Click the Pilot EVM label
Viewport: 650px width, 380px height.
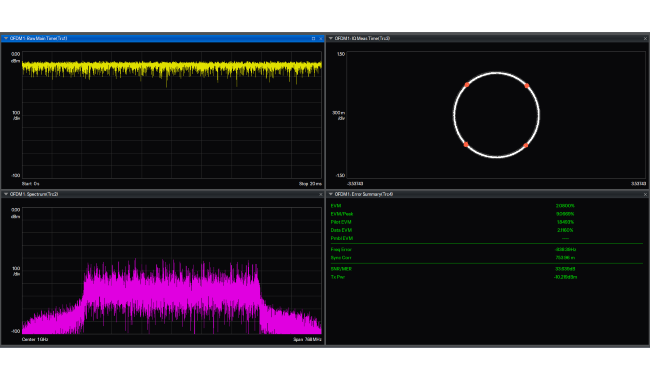pyautogui.click(x=341, y=222)
